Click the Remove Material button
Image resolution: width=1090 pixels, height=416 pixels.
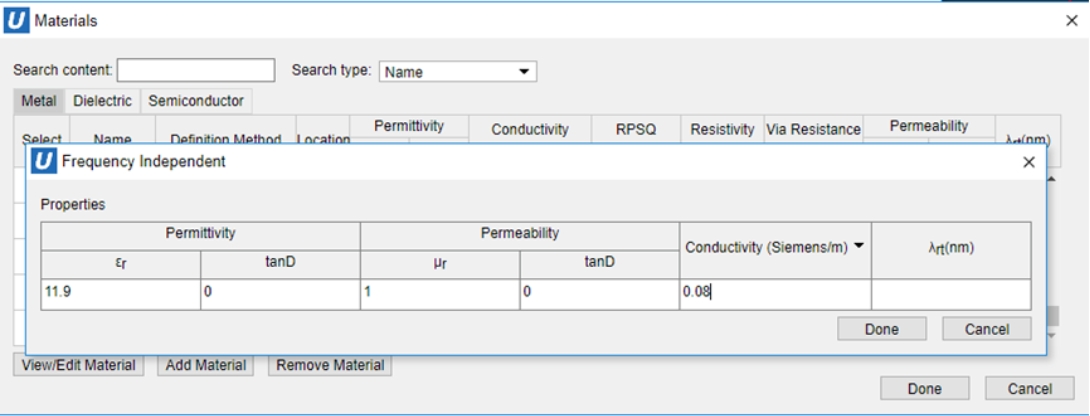[x=330, y=366]
